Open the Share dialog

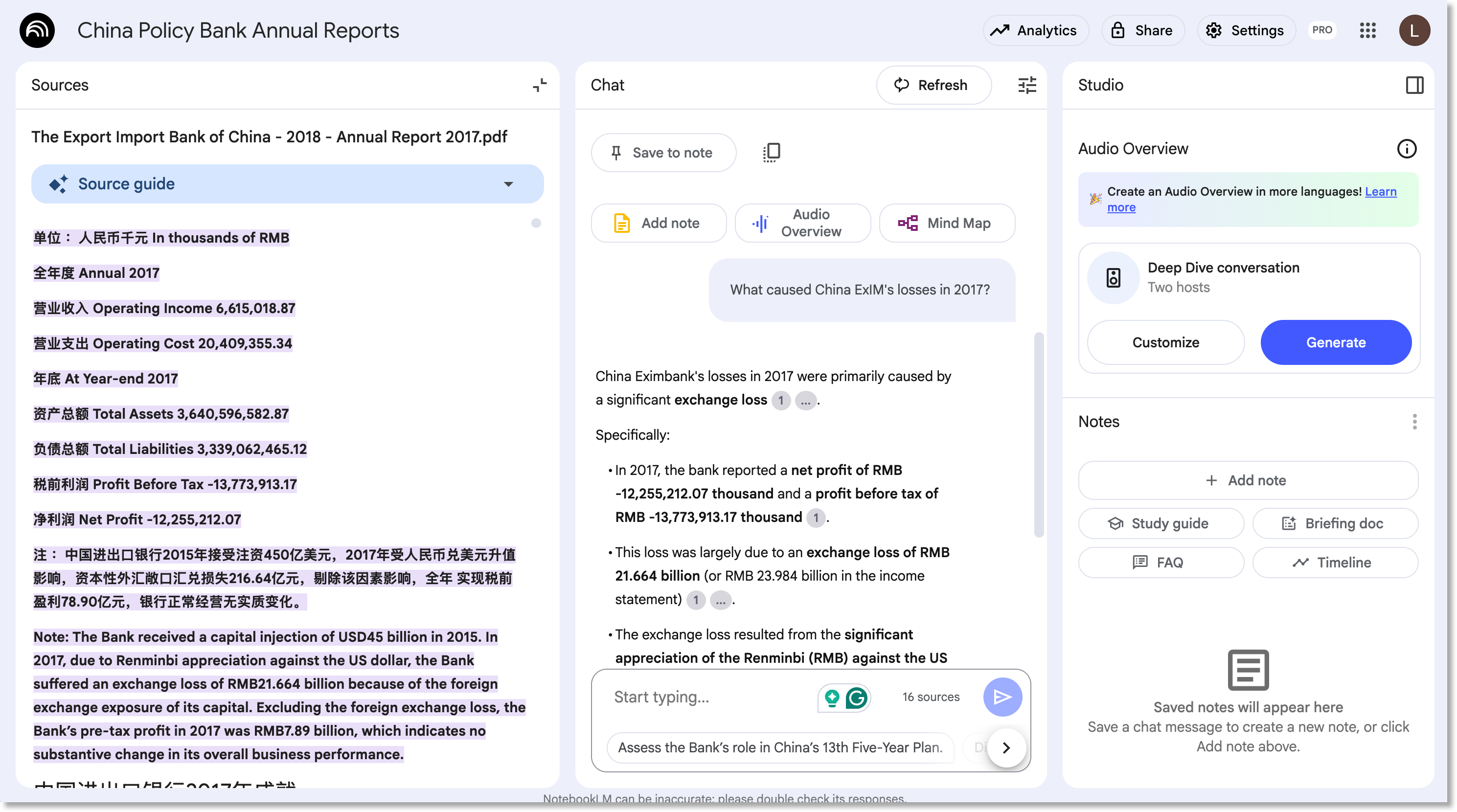pyautogui.click(x=1141, y=30)
